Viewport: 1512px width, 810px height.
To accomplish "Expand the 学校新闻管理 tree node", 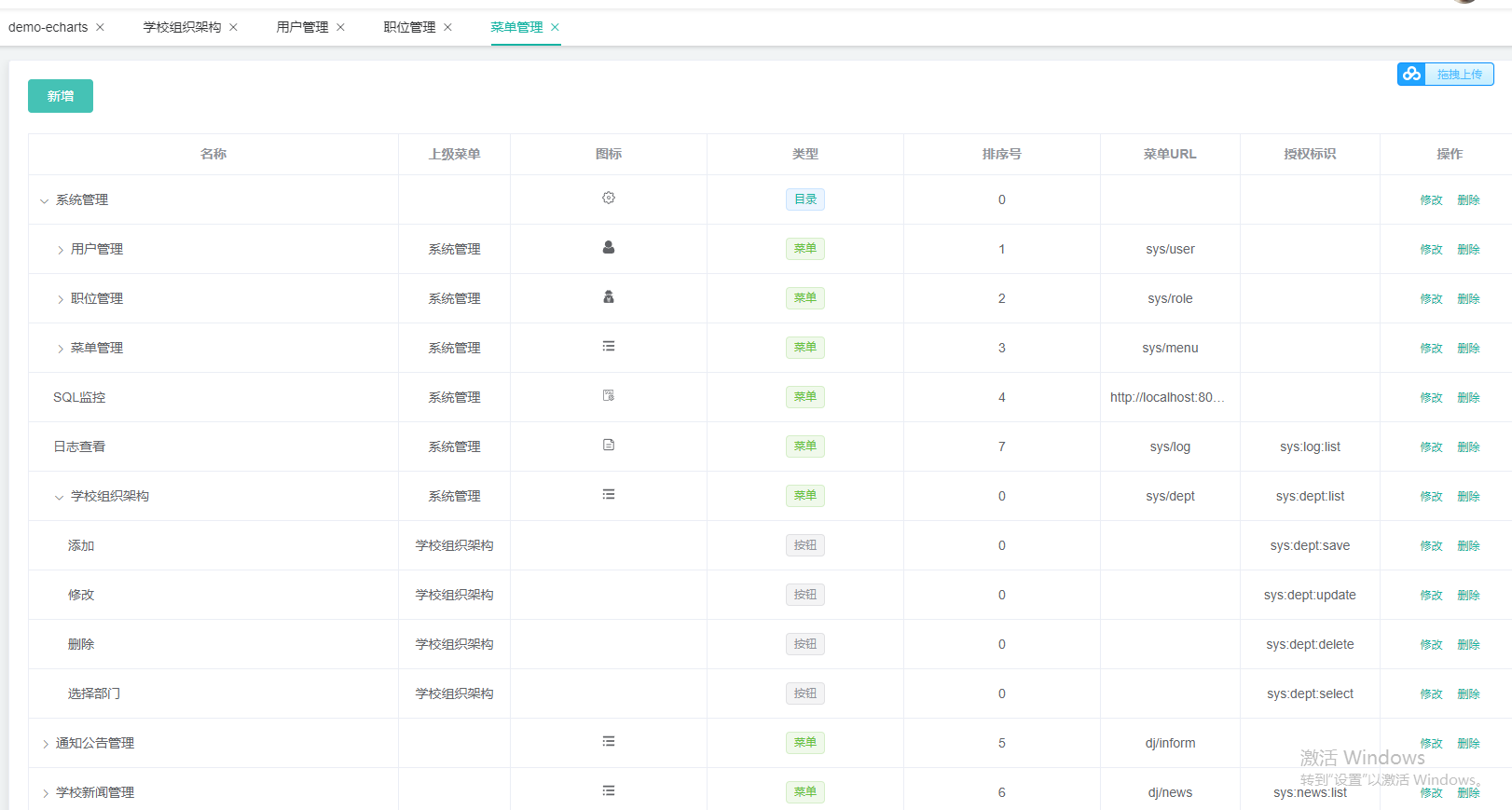I will pos(45,793).
